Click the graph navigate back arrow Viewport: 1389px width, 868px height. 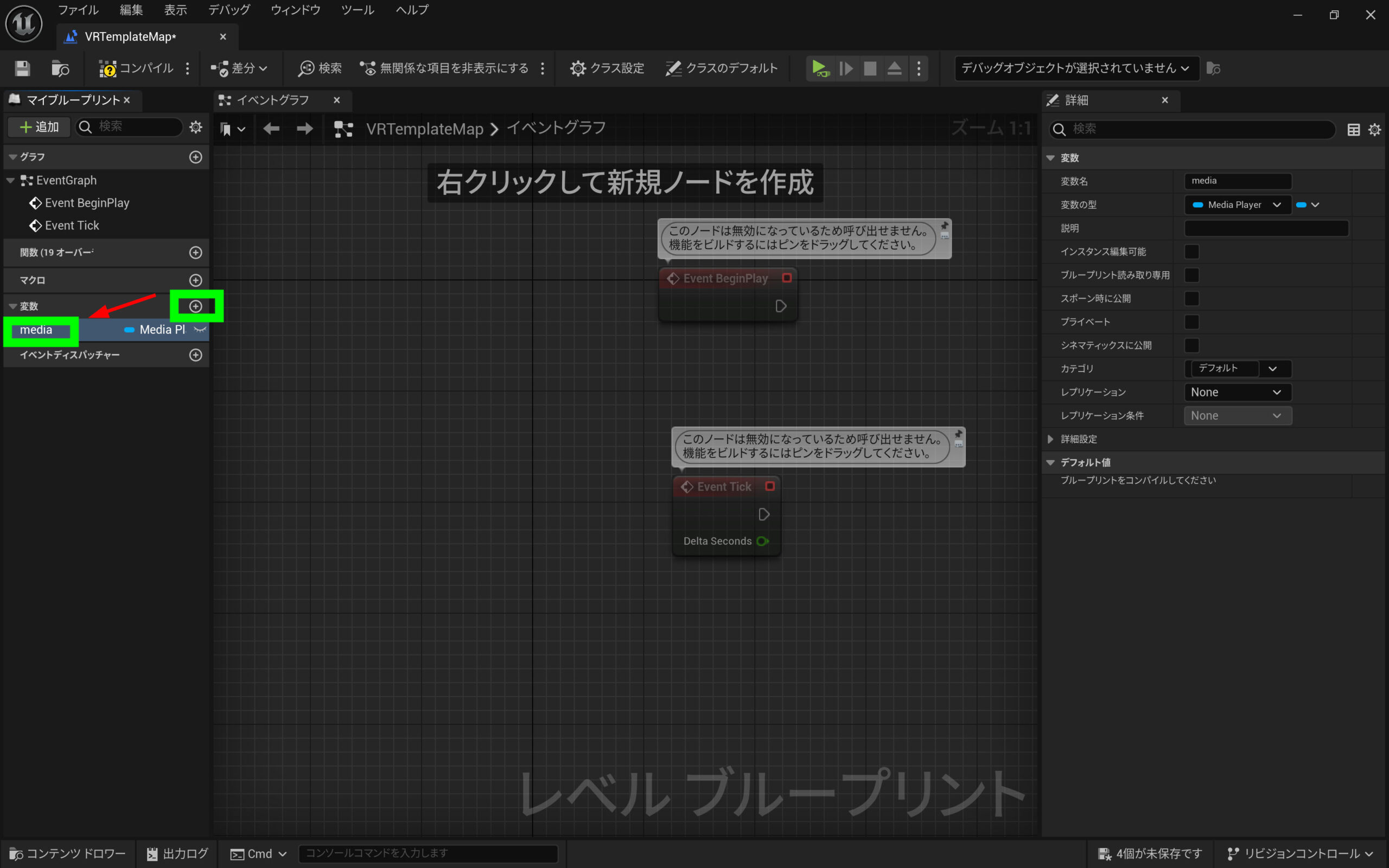click(x=271, y=129)
